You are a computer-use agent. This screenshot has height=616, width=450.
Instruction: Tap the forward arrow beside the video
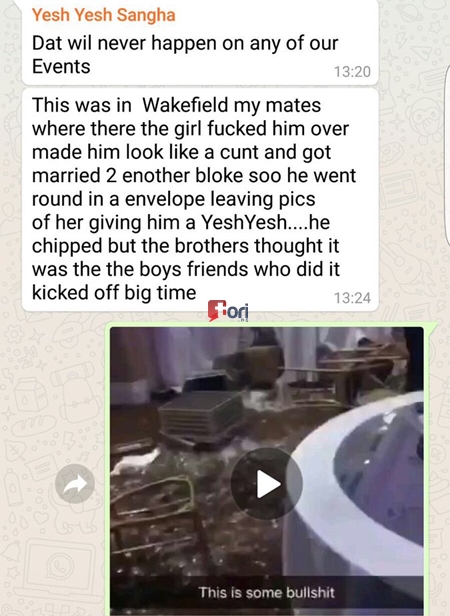click(75, 484)
